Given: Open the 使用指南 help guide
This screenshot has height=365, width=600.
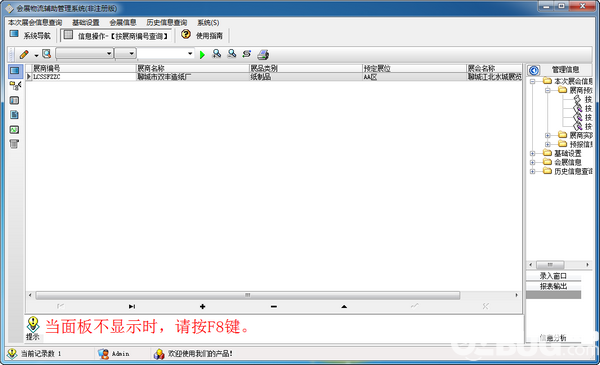Looking at the screenshot, I should pyautogui.click(x=202, y=36).
